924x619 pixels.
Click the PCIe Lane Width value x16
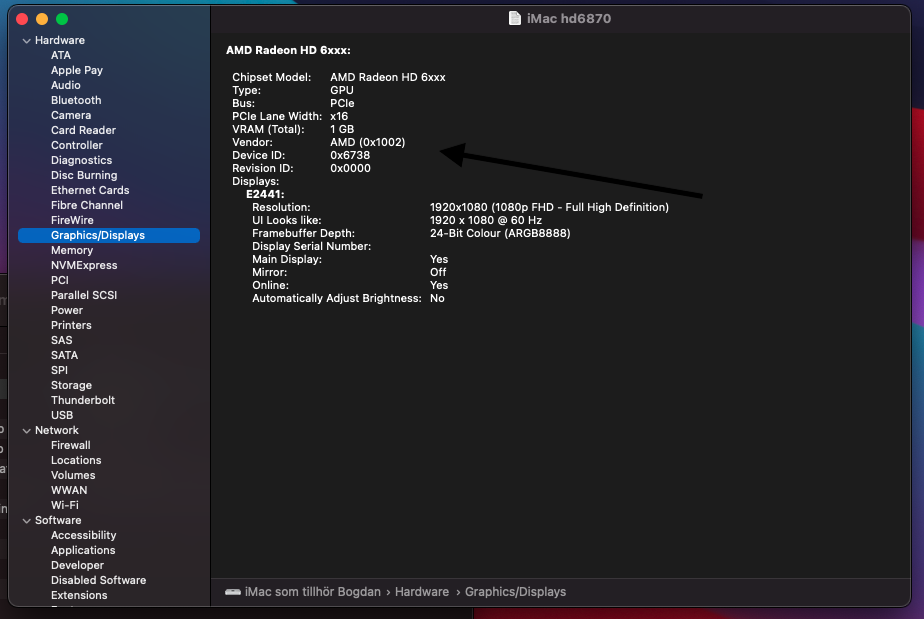pyautogui.click(x=339, y=116)
